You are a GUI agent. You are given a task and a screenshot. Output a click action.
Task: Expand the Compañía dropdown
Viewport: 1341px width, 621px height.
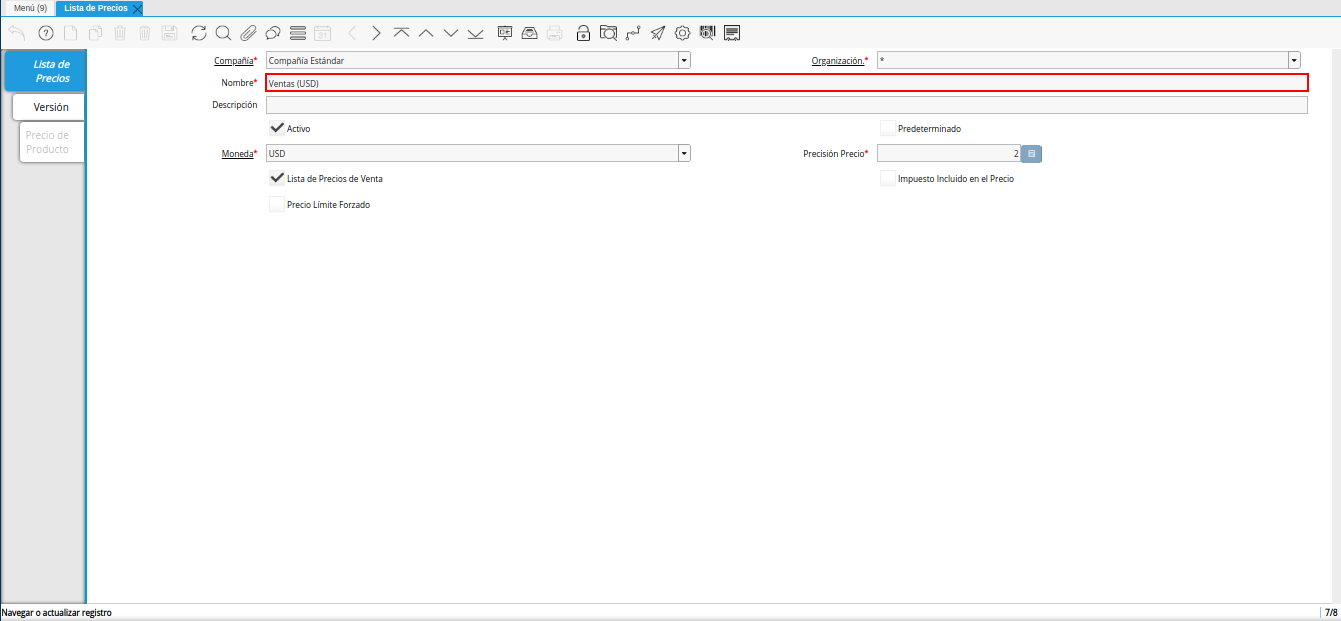click(x=684, y=61)
